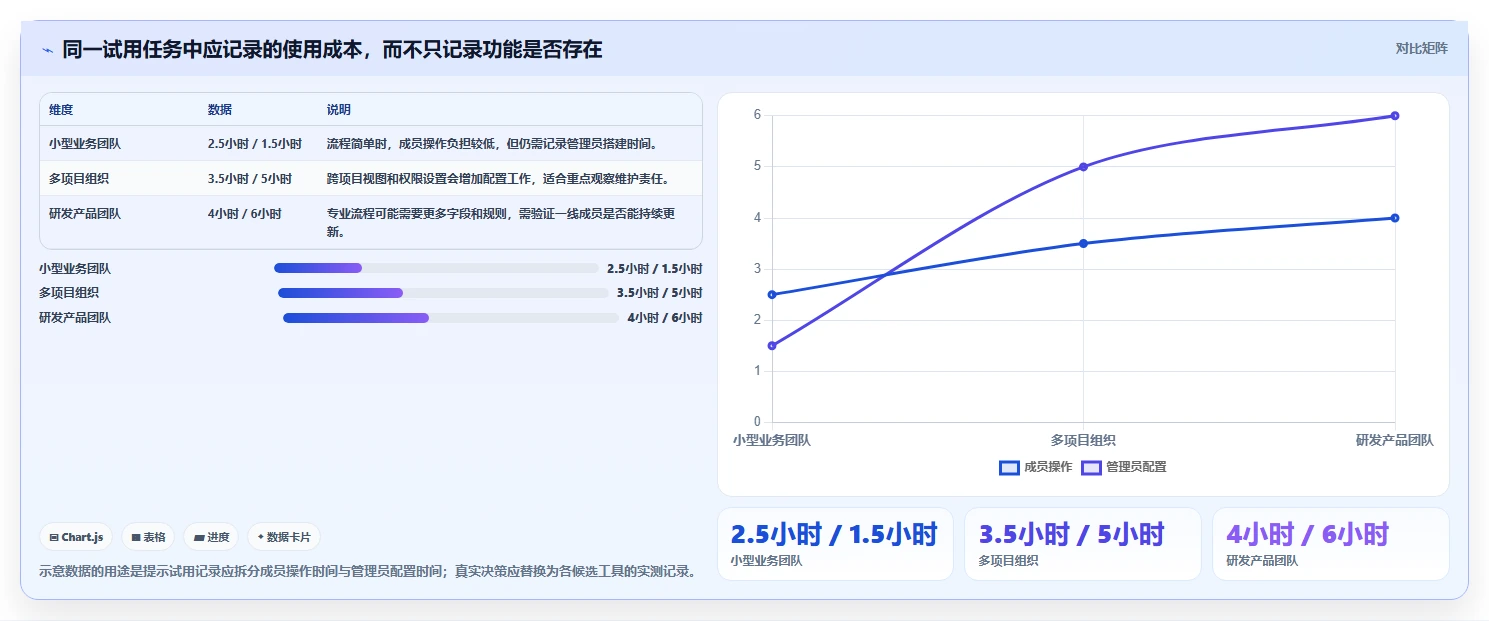Click the 小型业务团队 progress bar
The image size is (1489, 621).
pos(436,268)
